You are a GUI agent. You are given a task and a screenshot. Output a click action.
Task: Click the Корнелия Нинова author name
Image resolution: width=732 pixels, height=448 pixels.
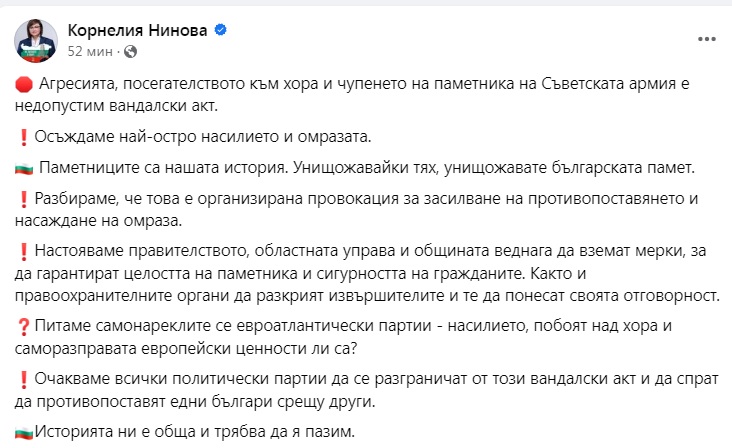[137, 30]
